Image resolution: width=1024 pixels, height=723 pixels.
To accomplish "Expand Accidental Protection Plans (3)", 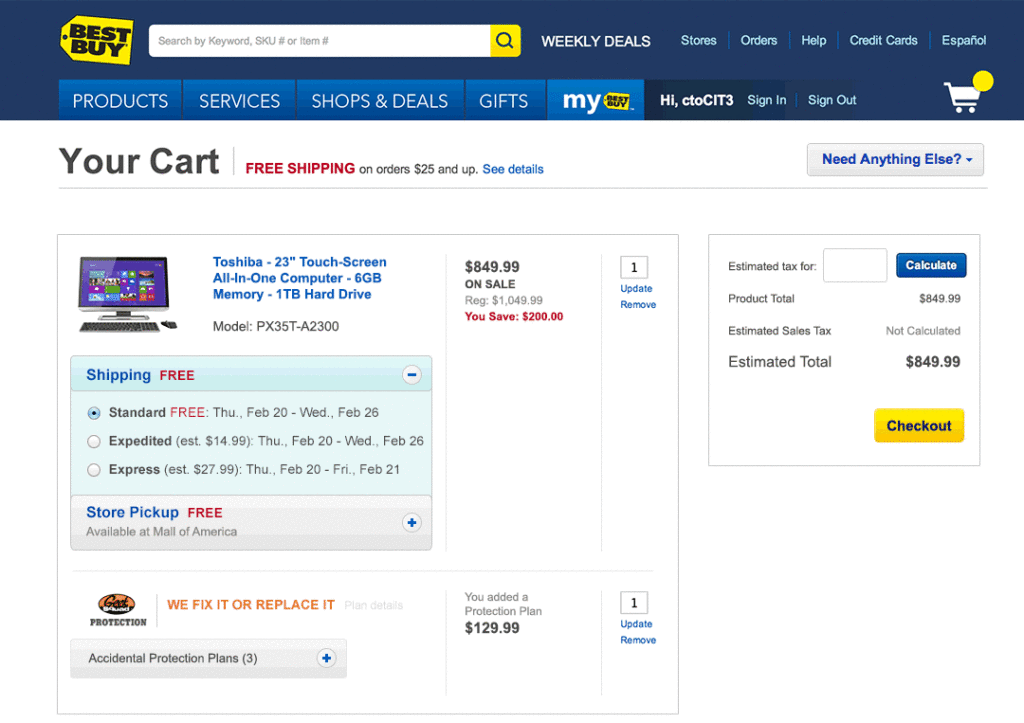I will point(326,658).
